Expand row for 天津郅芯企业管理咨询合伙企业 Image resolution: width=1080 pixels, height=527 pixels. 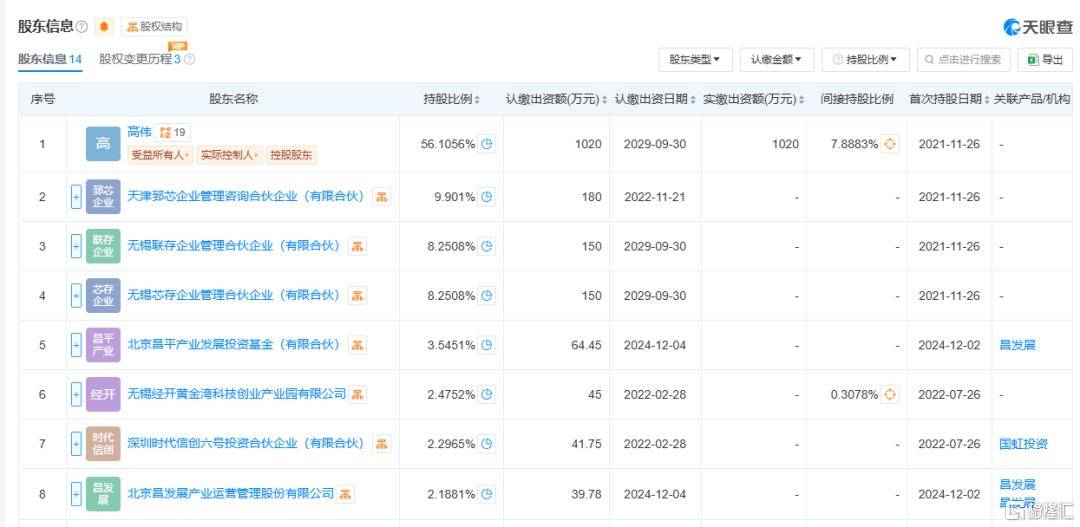pyautogui.click(x=76, y=196)
